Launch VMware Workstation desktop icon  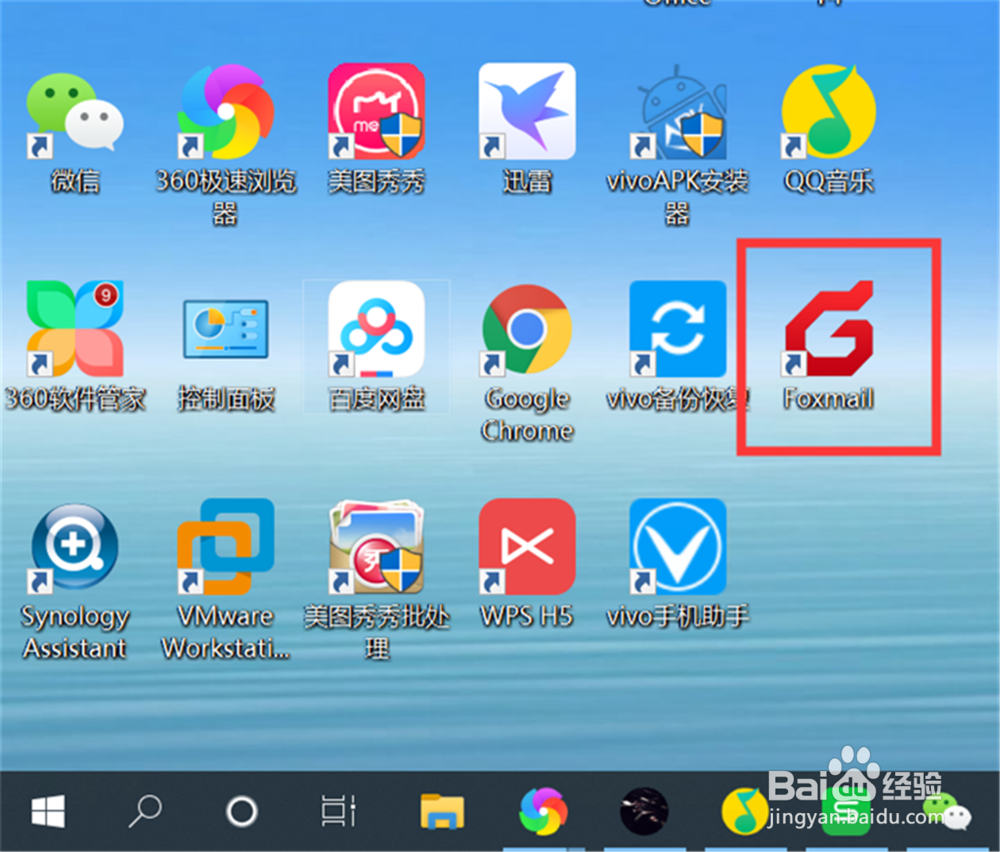[226, 547]
